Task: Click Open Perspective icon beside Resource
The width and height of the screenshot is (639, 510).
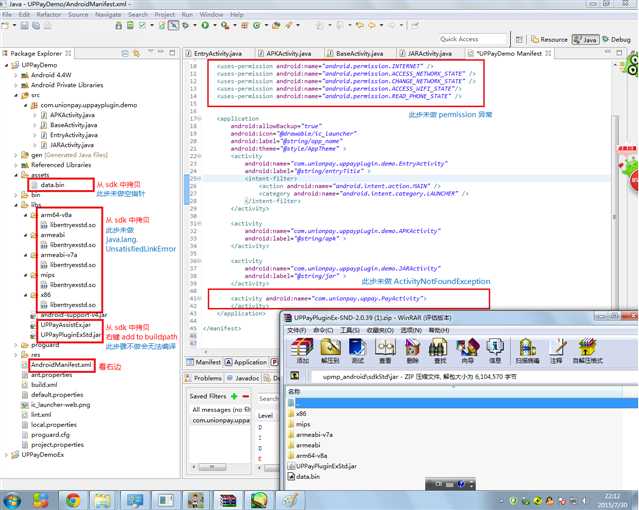Action: (519, 40)
